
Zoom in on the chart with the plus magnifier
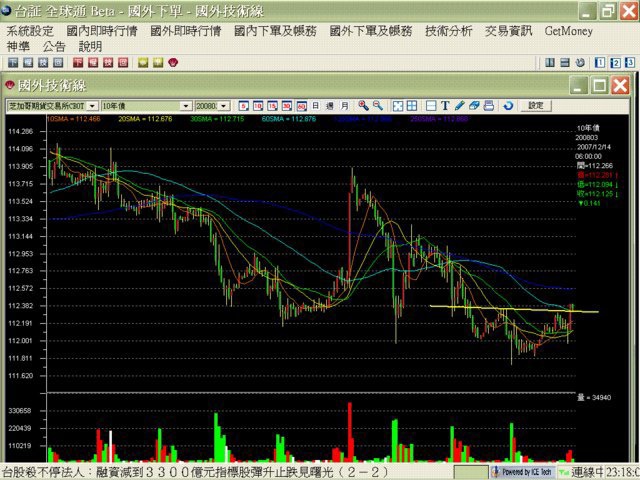(363, 106)
